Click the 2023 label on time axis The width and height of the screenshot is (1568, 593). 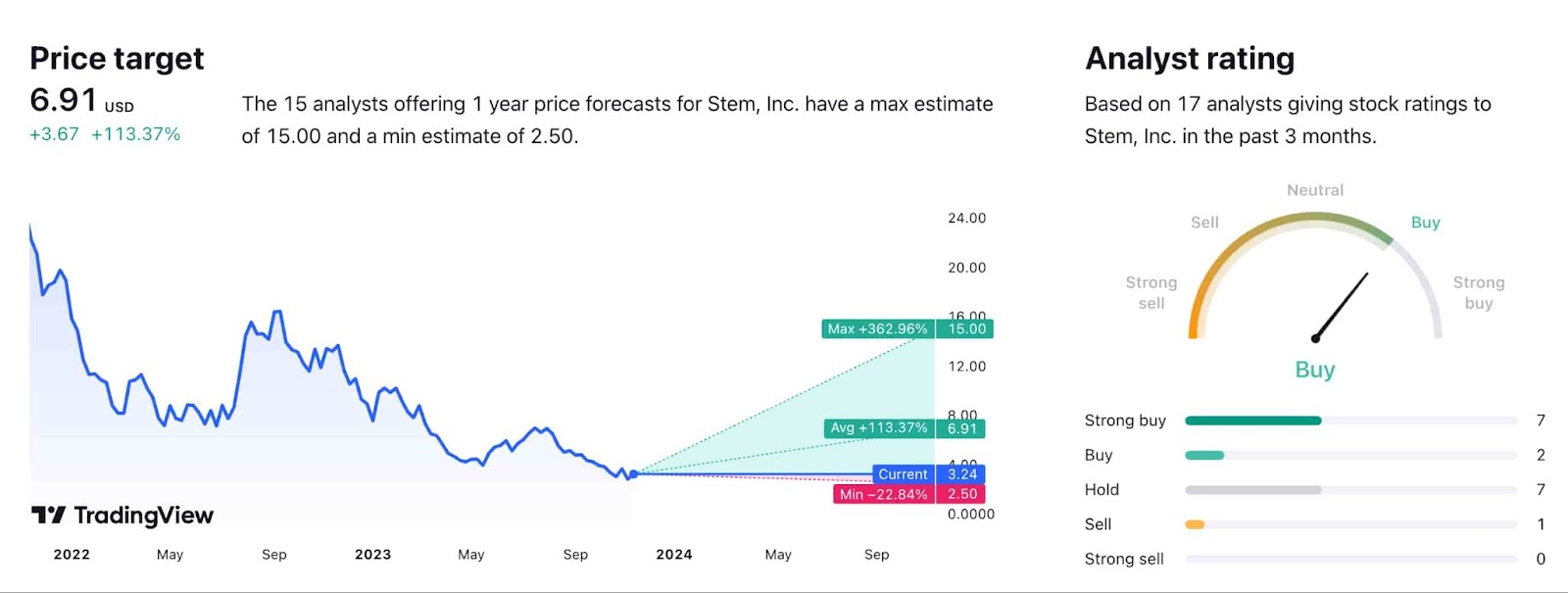pos(372,555)
